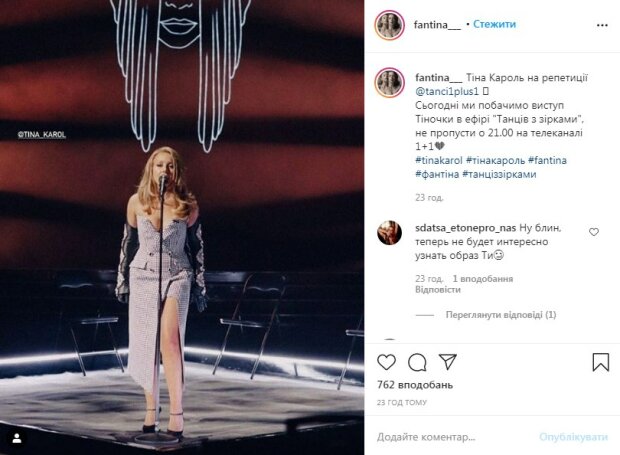Reply to the comment via Відповісти

[x=437, y=290]
